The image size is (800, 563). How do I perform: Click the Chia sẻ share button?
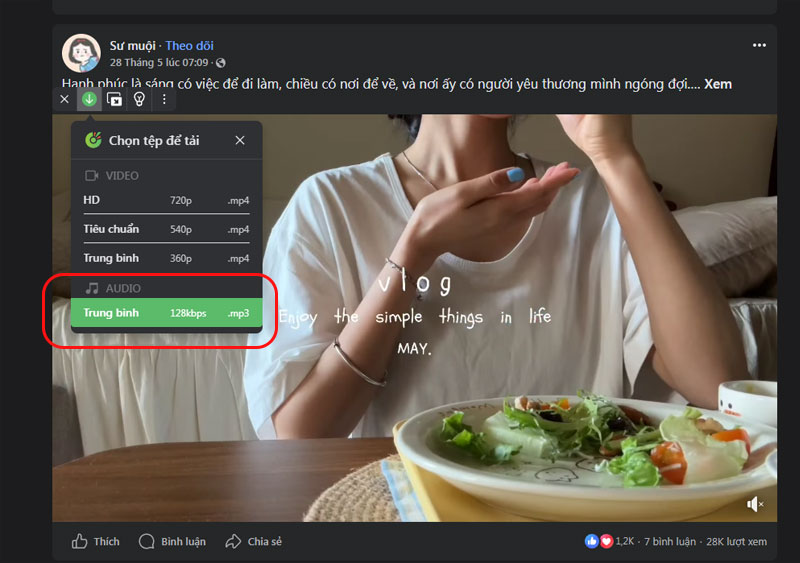(x=254, y=542)
